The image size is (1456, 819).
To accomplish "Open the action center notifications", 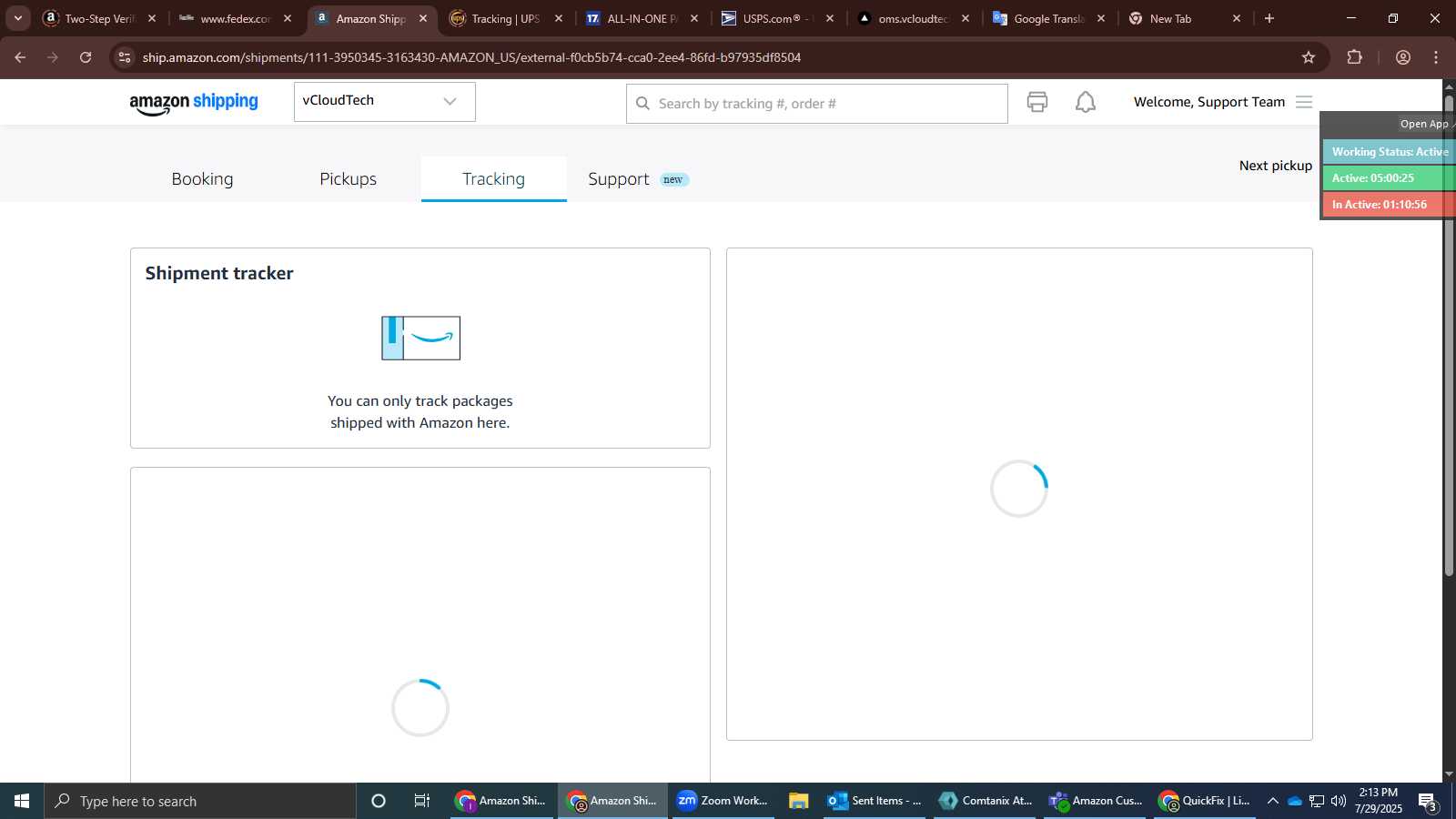I will point(1428,802).
